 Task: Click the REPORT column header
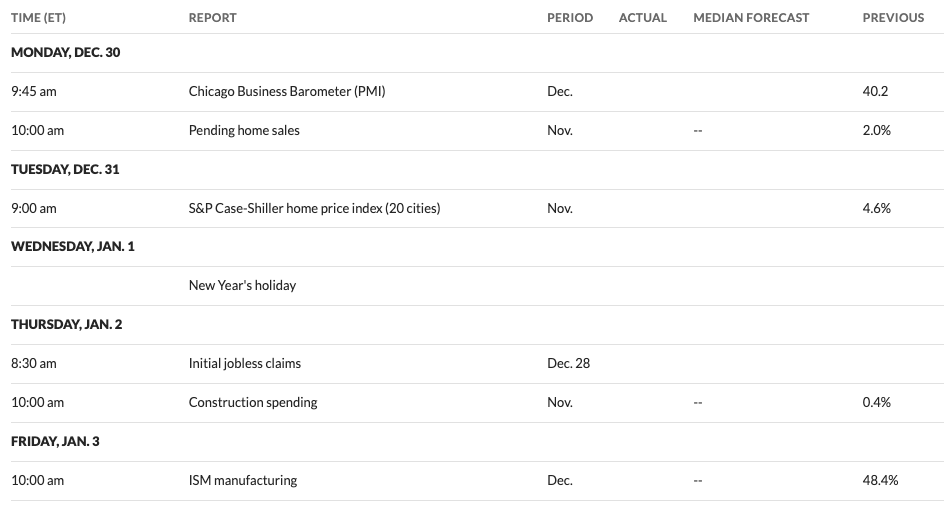pos(212,17)
